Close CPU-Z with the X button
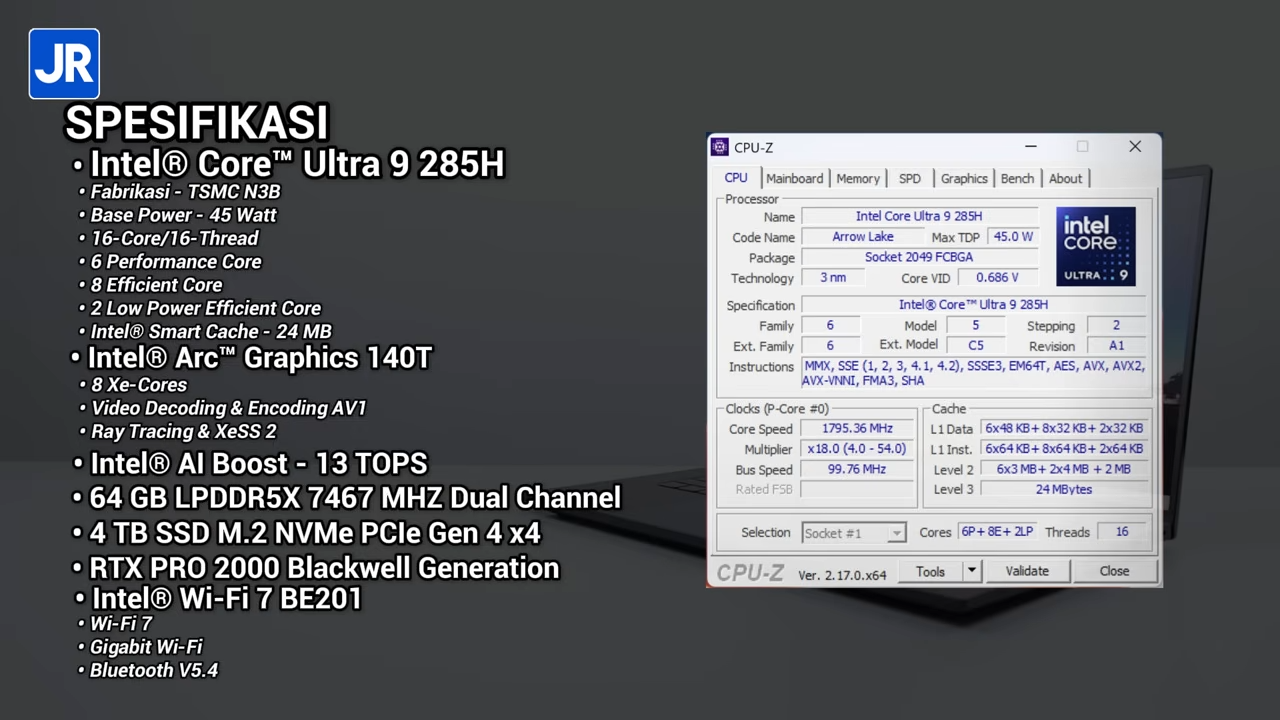Image resolution: width=1280 pixels, height=720 pixels. tap(1135, 147)
